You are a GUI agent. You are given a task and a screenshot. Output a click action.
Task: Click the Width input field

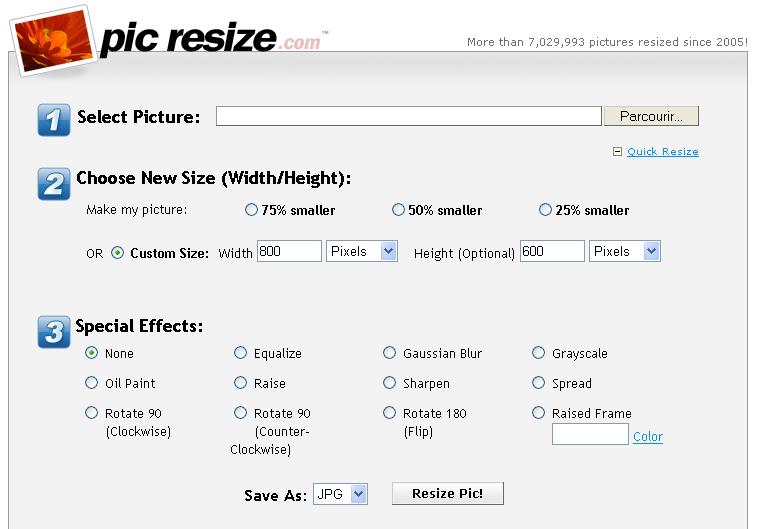[289, 251]
